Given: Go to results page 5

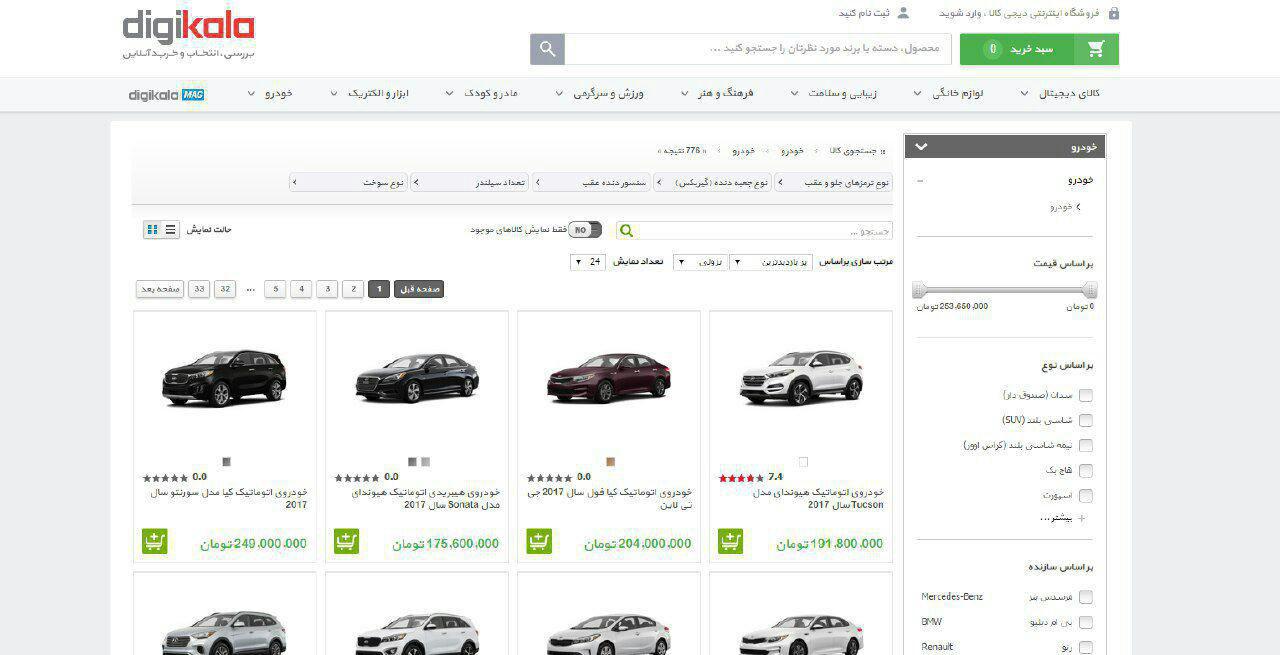Looking at the screenshot, I should [x=275, y=289].
